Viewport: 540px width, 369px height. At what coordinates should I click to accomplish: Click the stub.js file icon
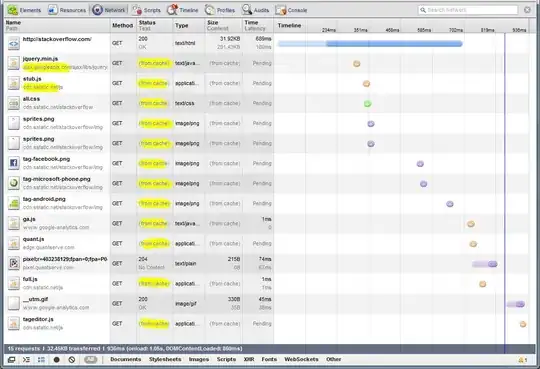(14, 83)
